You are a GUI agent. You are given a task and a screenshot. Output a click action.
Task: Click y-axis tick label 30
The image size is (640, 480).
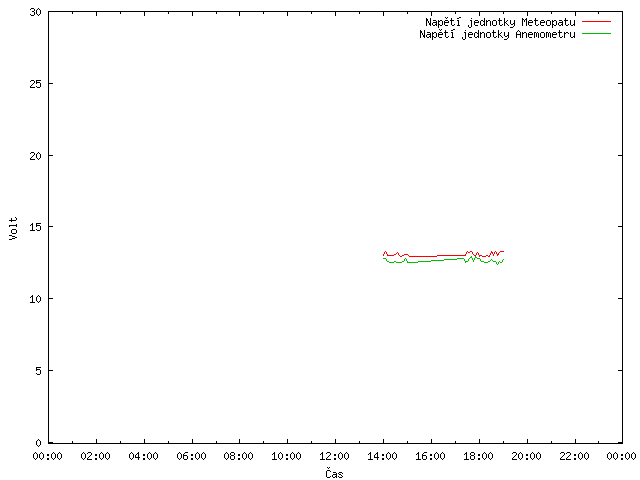tap(36, 12)
